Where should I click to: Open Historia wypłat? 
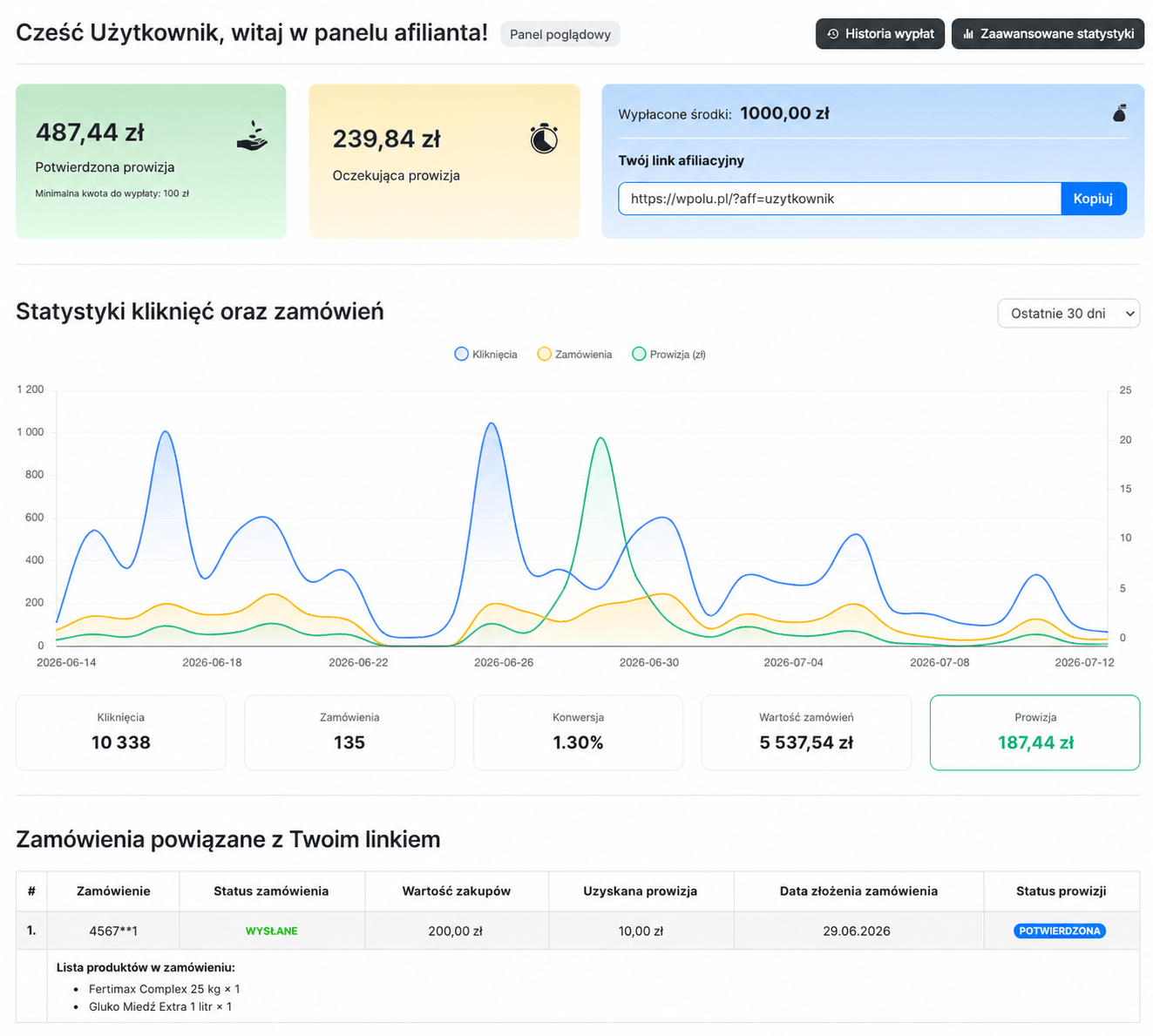(880, 34)
